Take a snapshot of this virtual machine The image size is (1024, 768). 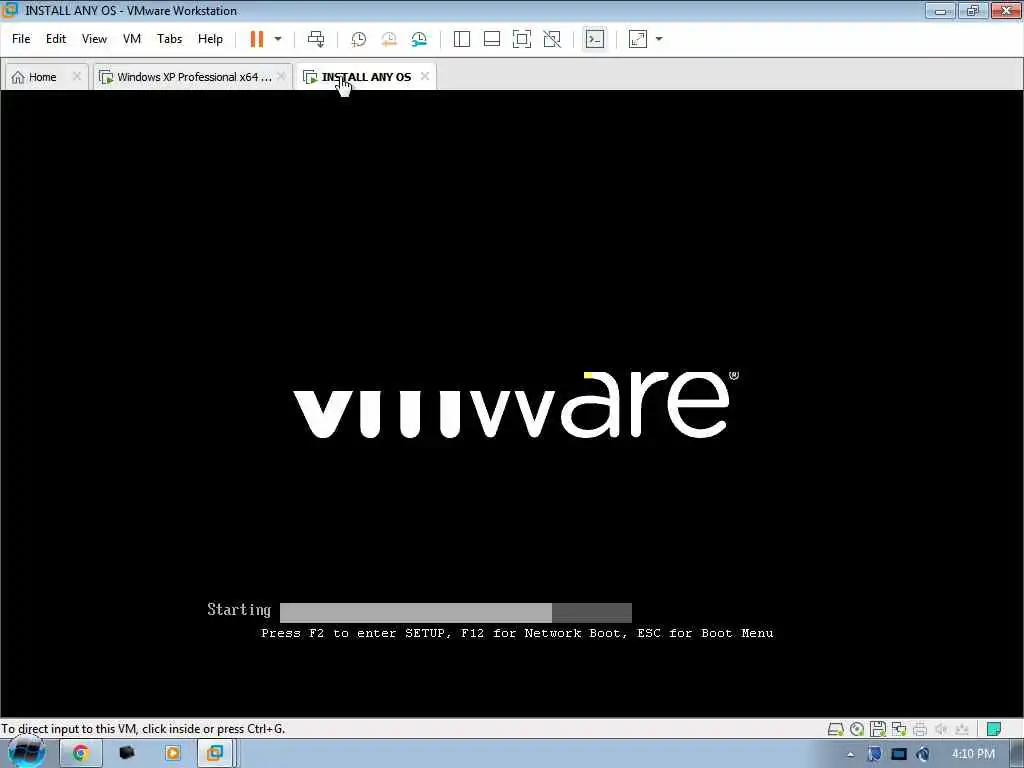[x=359, y=39]
